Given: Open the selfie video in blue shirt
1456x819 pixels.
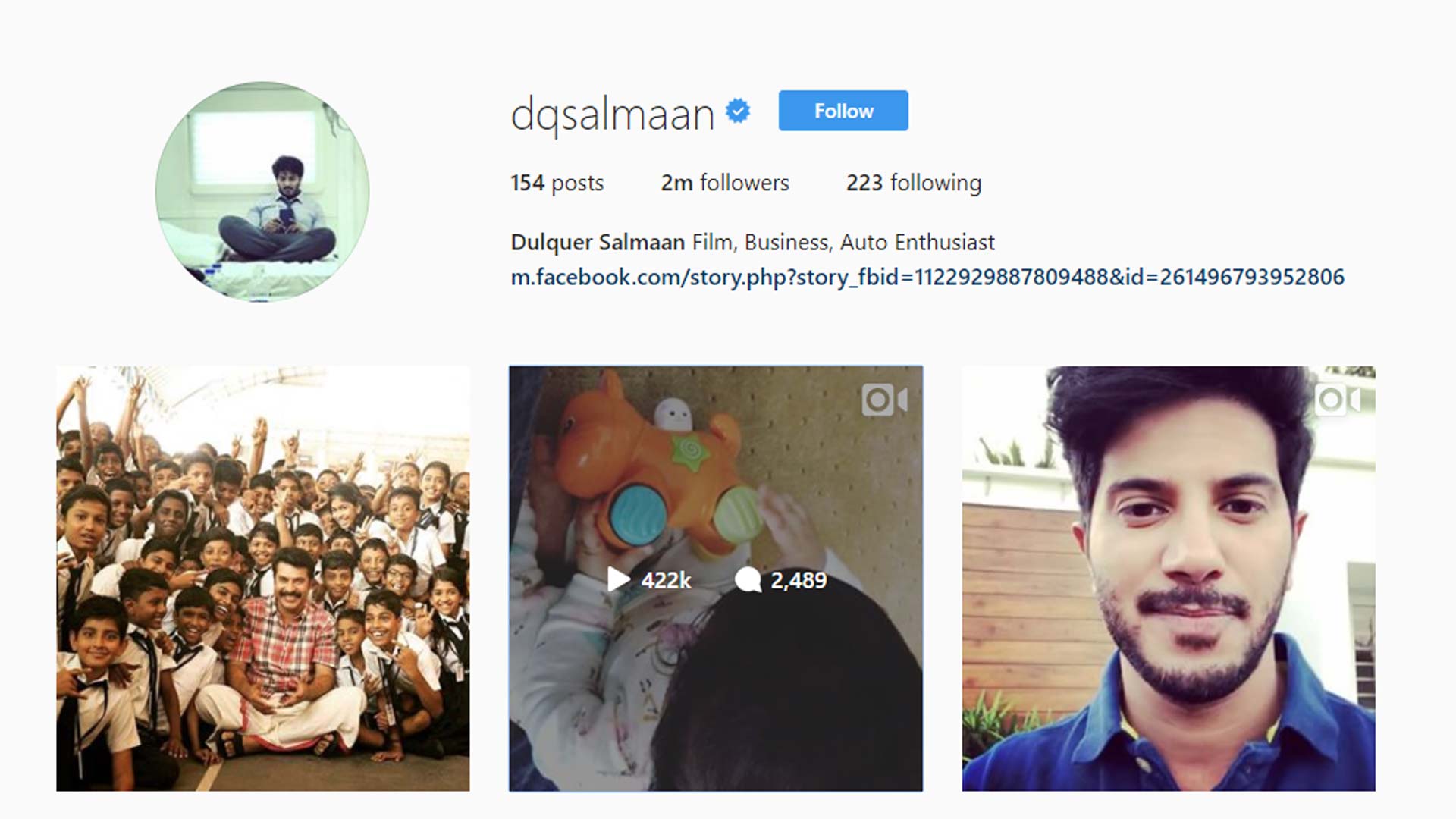Looking at the screenshot, I should 1169,579.
